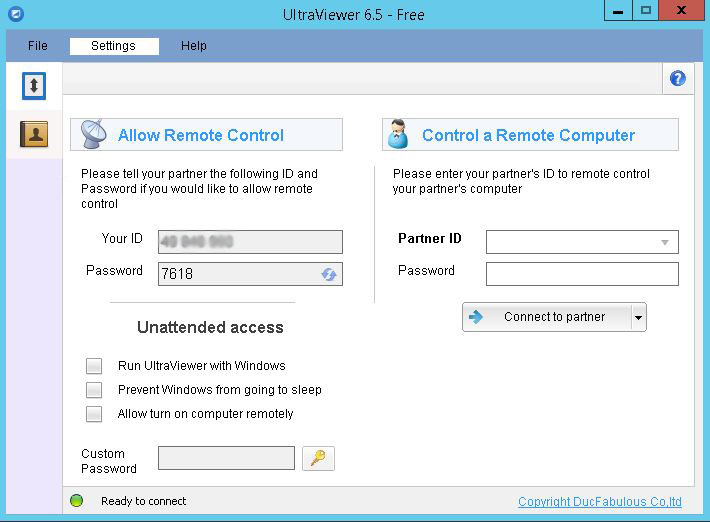Open the Copyright DucFabulous Co,ltd link
710x522 pixels.
599,502
